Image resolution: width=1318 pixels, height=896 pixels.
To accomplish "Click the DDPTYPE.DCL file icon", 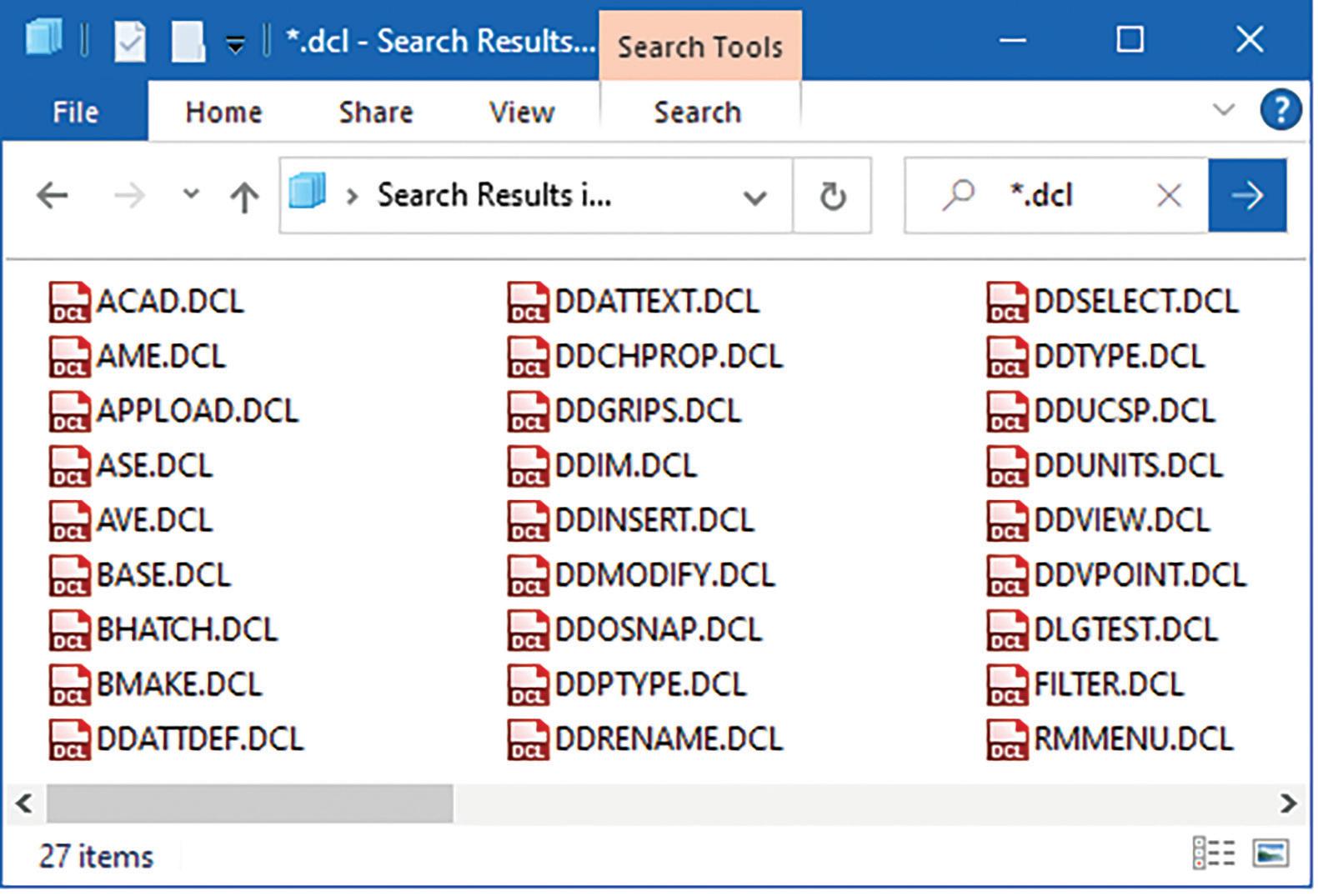I will tap(528, 684).
